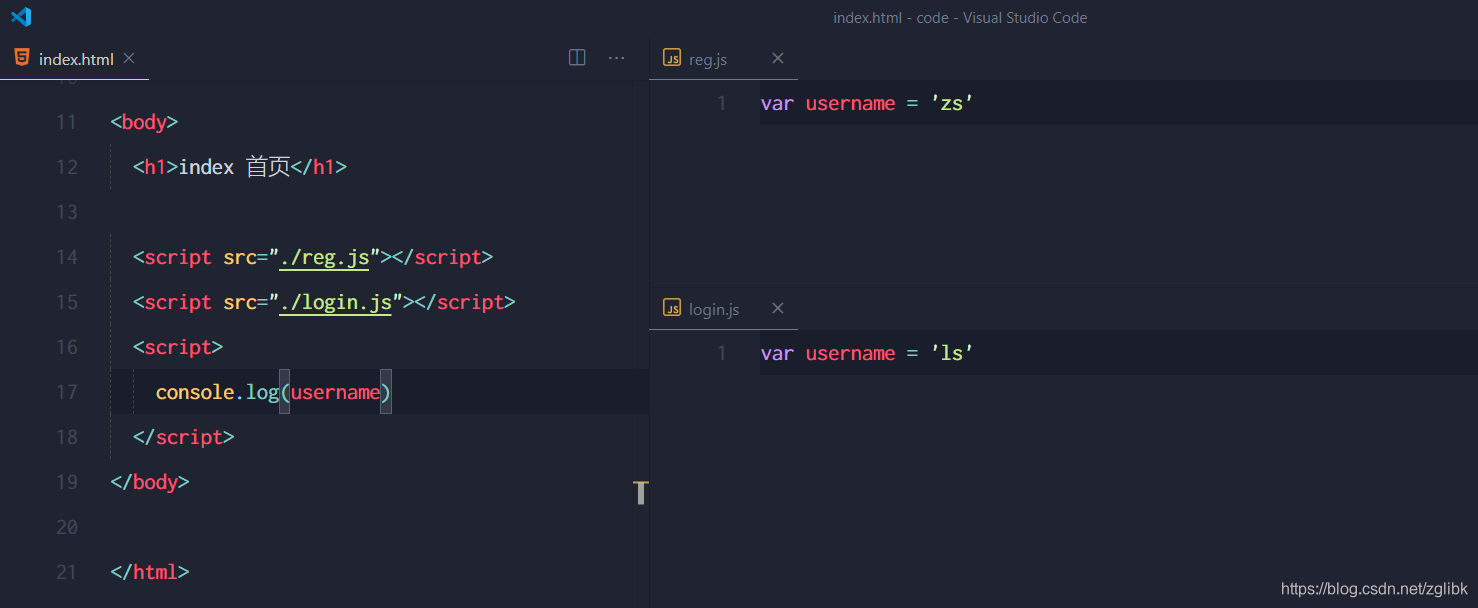Screen dimensions: 1478x608
Task: Click the 'ls' string in login.js
Action: click(x=952, y=353)
